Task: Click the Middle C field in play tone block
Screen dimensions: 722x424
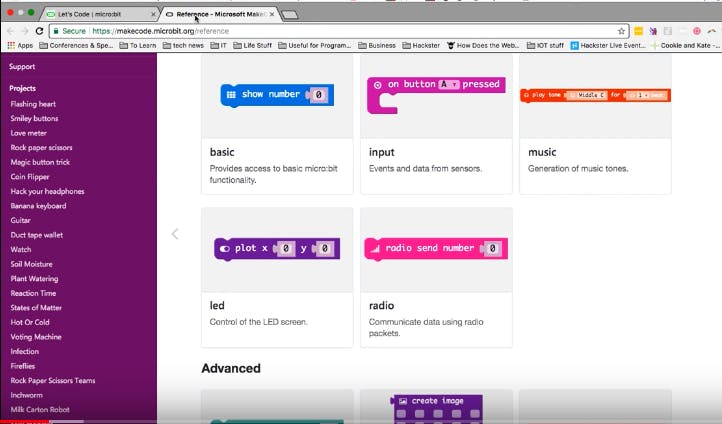Action: pos(587,95)
